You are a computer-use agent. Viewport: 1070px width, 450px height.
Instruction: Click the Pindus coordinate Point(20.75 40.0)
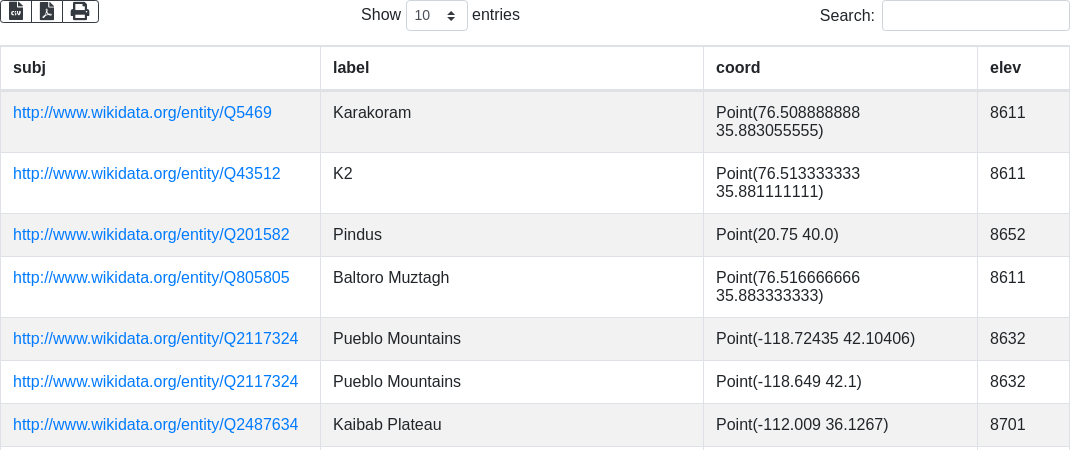click(777, 234)
